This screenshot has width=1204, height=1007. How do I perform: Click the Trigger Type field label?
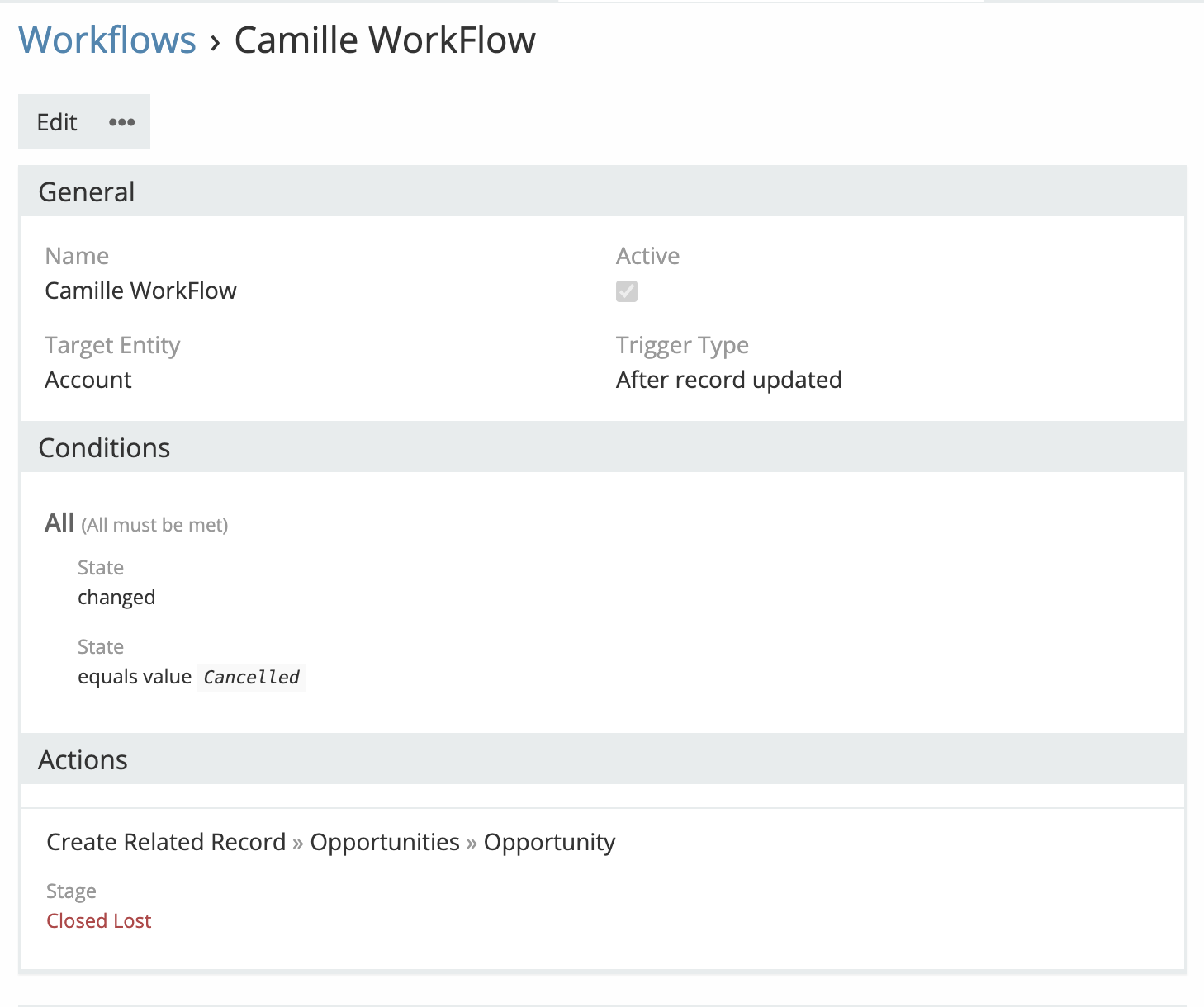click(682, 345)
